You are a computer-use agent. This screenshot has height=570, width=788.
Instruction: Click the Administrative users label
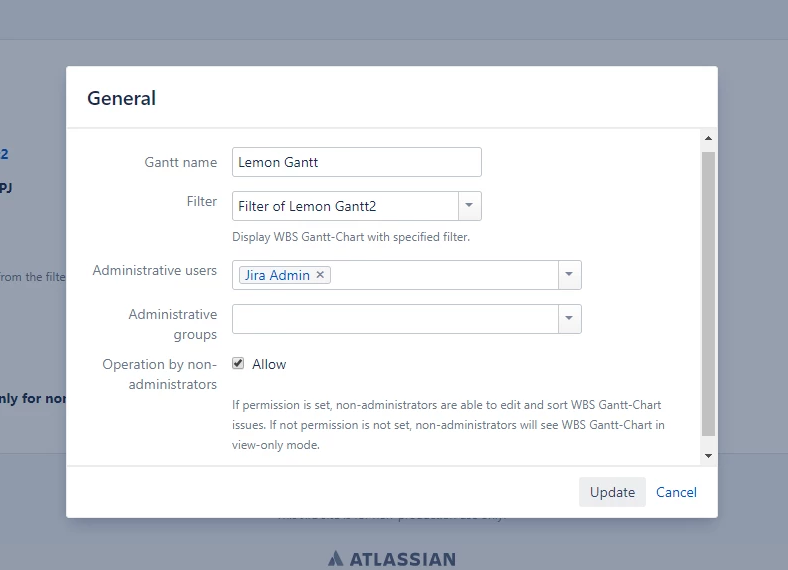click(155, 270)
